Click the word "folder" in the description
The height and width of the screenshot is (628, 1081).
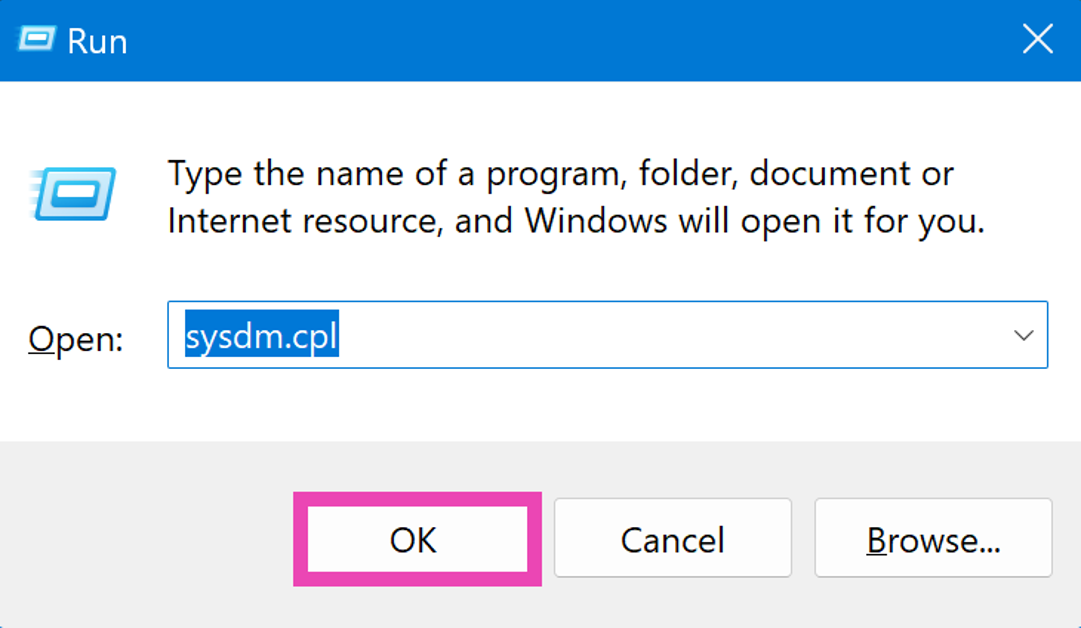point(678,174)
